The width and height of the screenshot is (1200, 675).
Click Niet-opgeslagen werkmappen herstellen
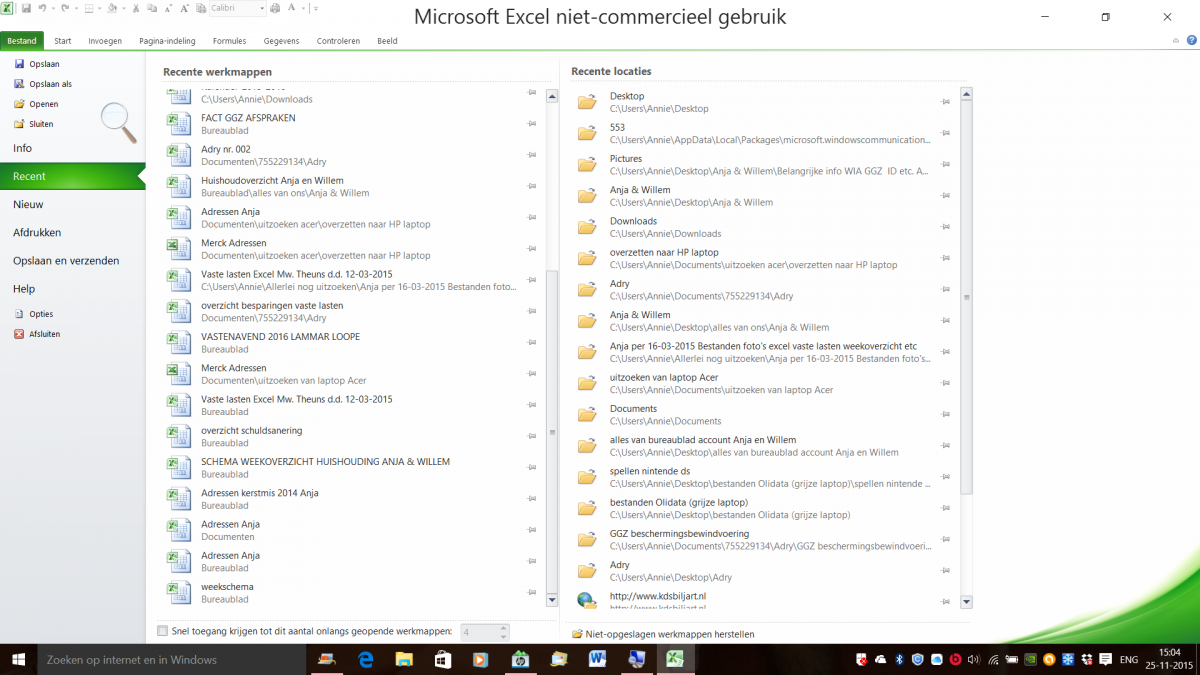[x=663, y=634]
